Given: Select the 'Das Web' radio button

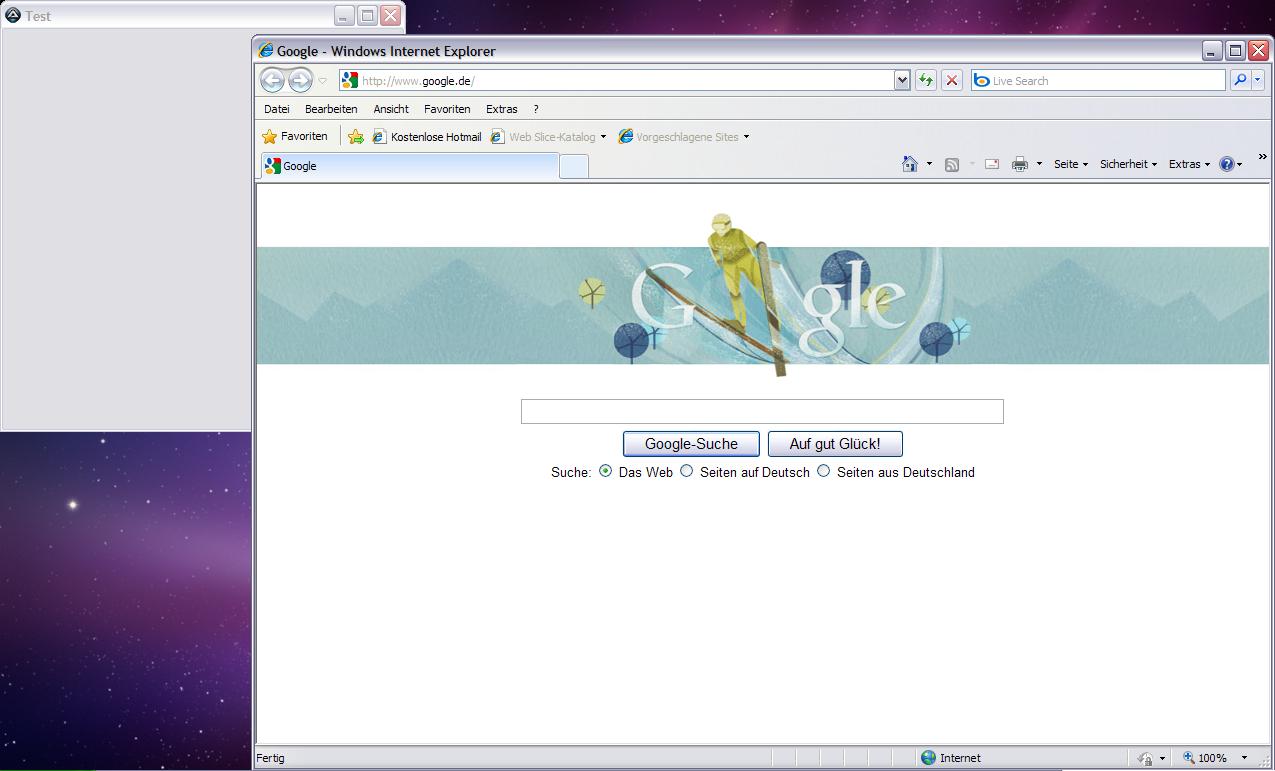Looking at the screenshot, I should (x=605, y=471).
